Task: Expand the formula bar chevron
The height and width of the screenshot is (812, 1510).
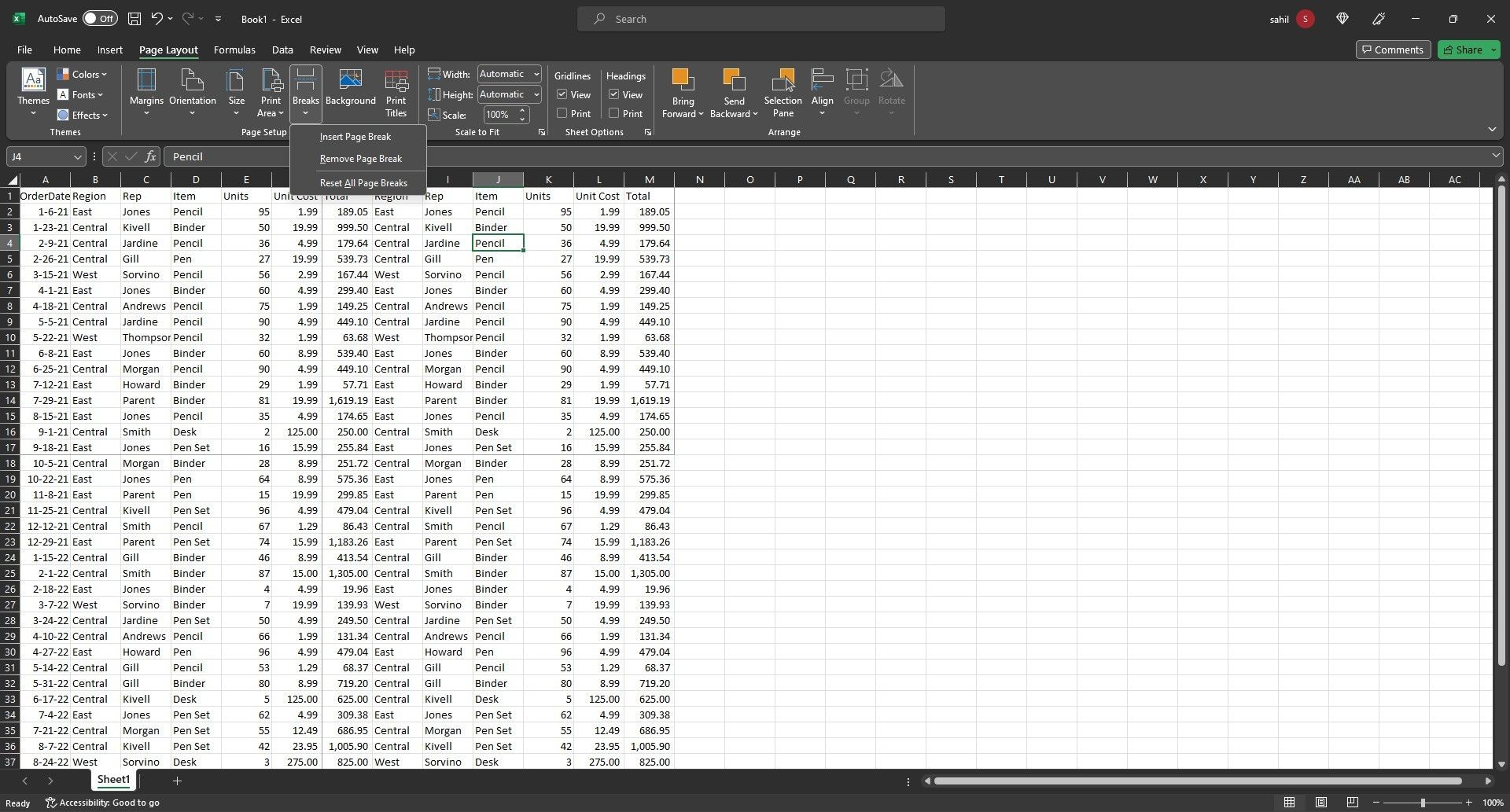Action: tap(1496, 156)
